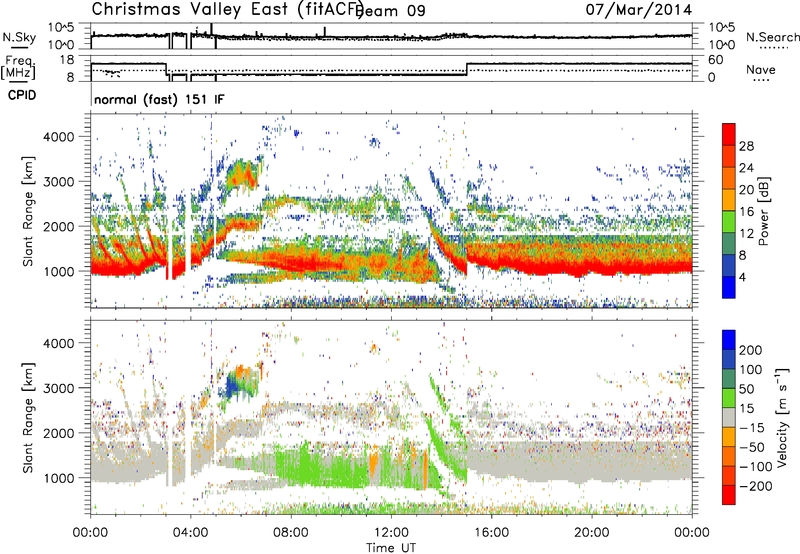
Task: Click the '3000' tick on velocity panel
Action: [58, 388]
